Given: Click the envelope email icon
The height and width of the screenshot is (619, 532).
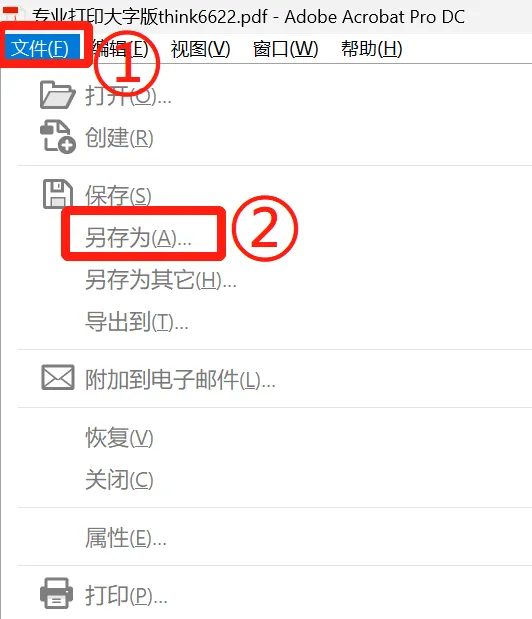Looking at the screenshot, I should 58,377.
